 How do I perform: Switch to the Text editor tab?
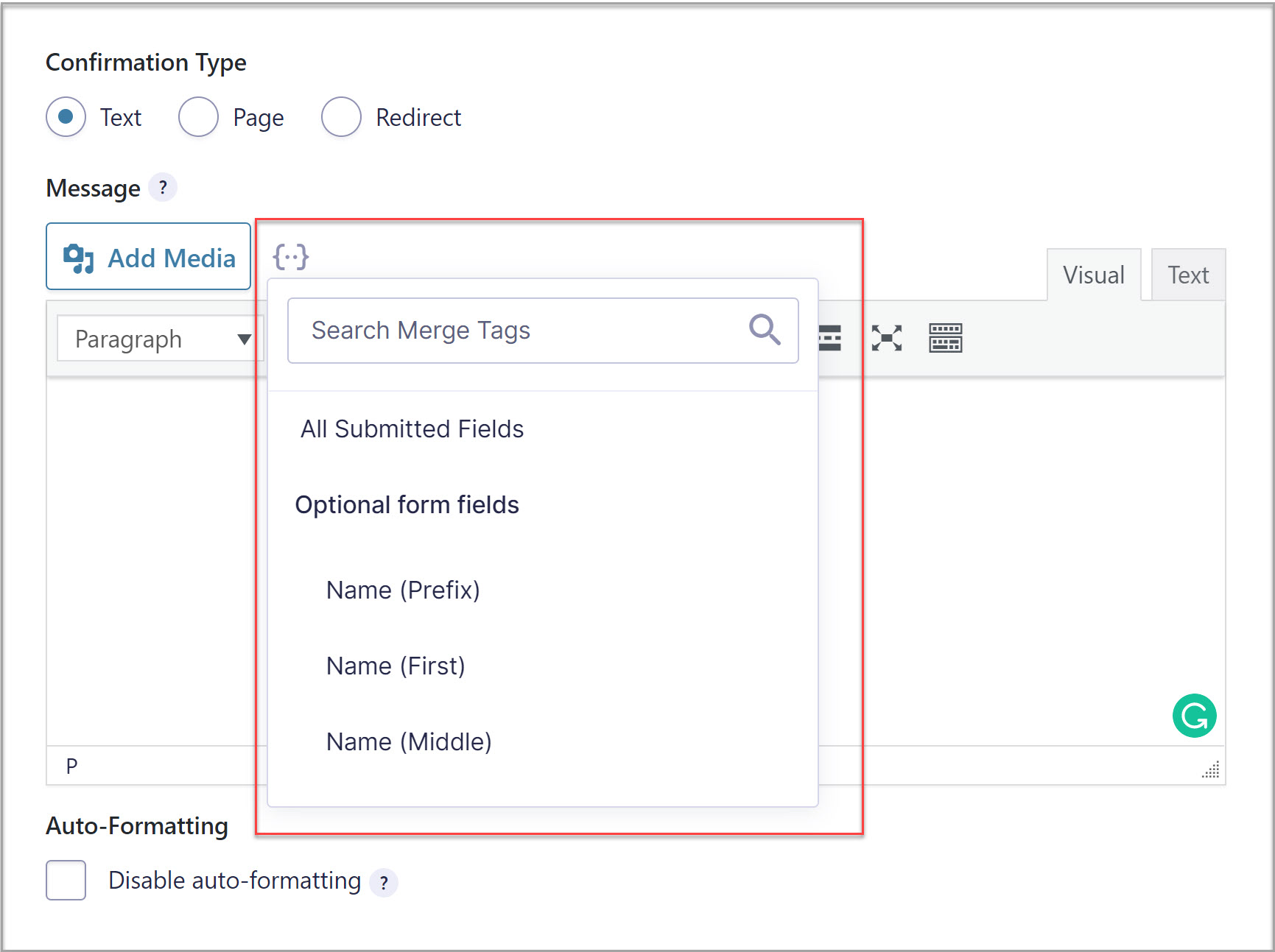pos(1188,275)
